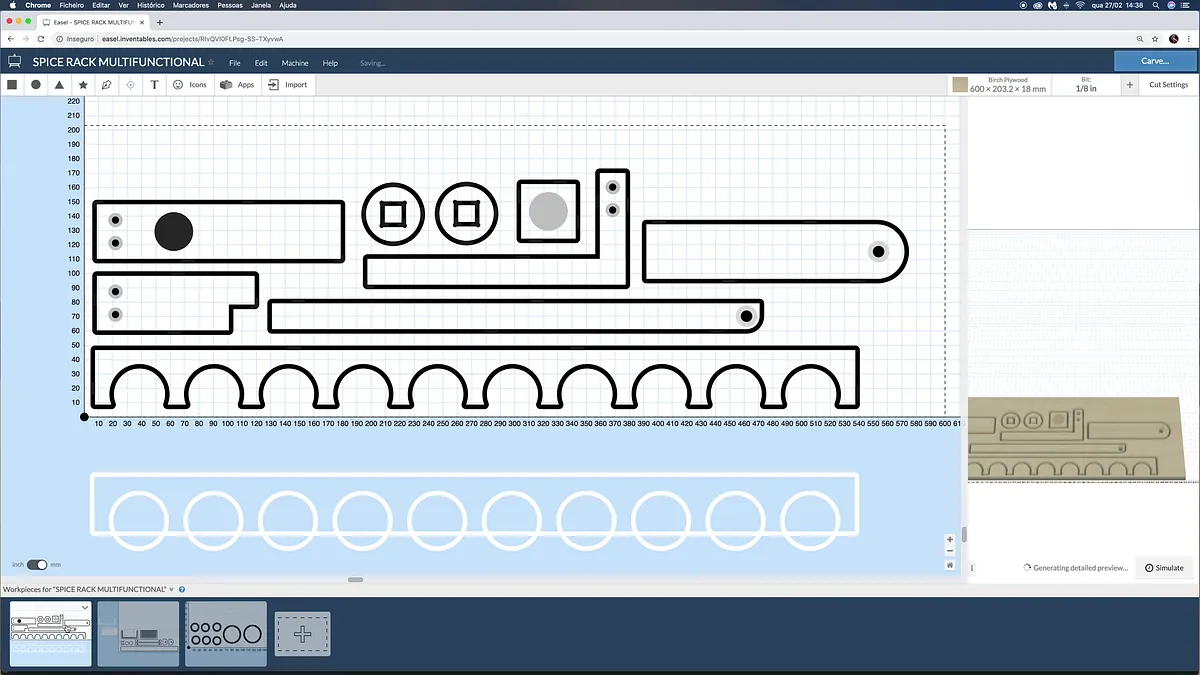Reload the Easel page

pos(41,38)
